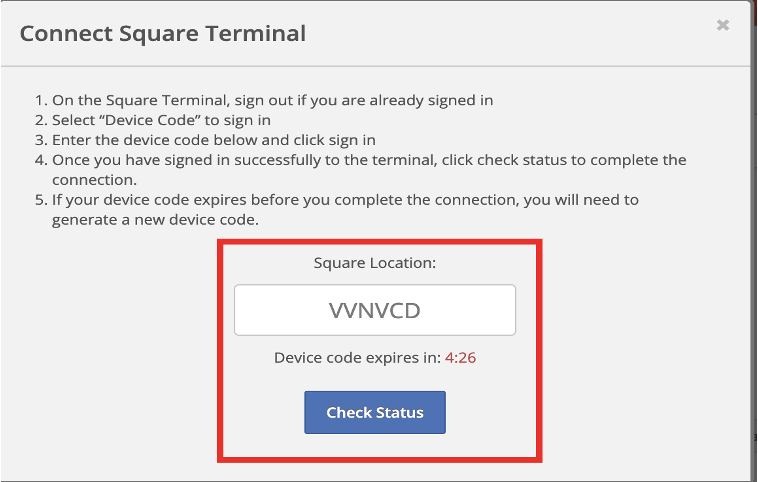
Task: Click the Check Status button
Action: [x=375, y=412]
